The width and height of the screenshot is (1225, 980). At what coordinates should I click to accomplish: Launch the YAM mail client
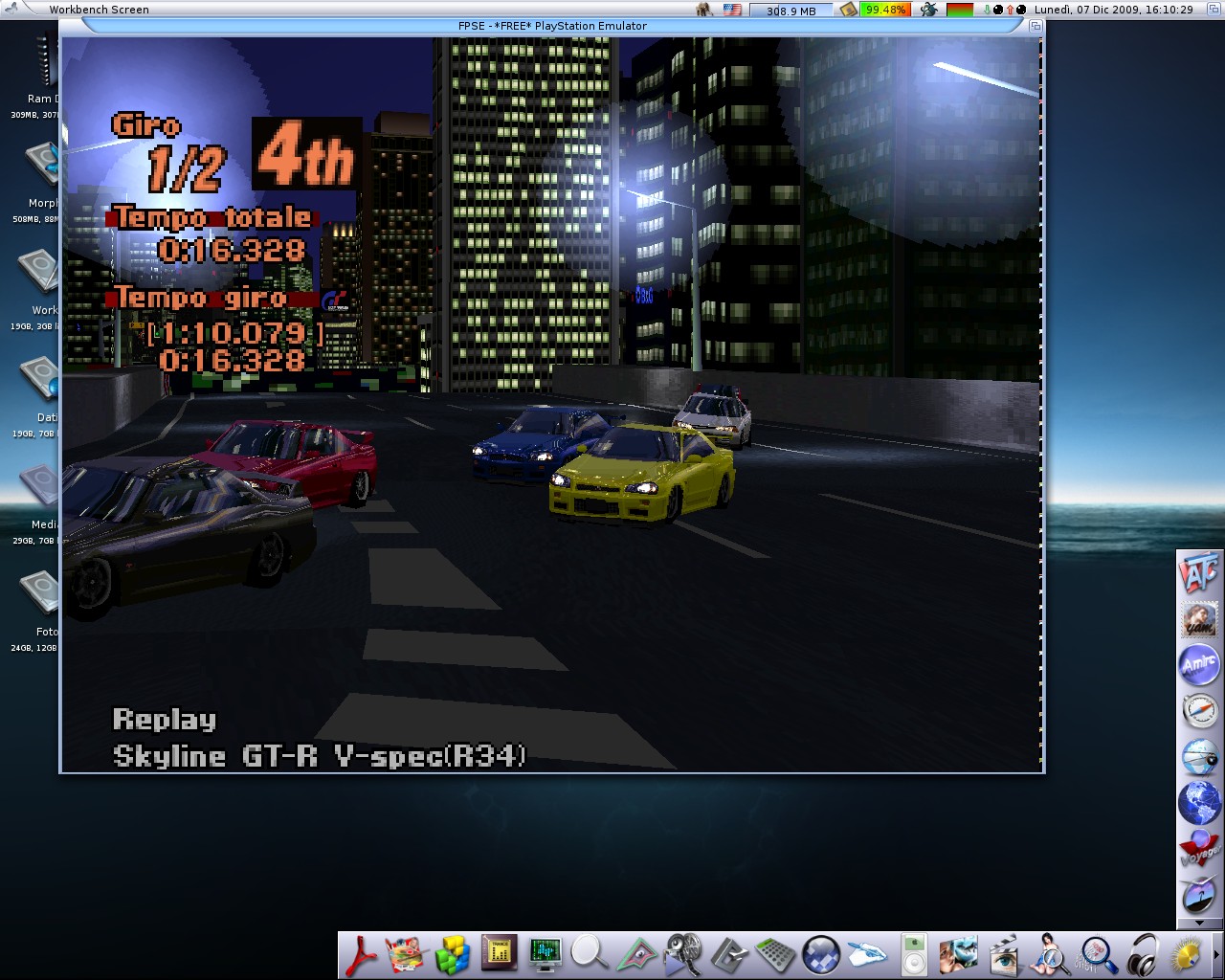click(x=1199, y=619)
